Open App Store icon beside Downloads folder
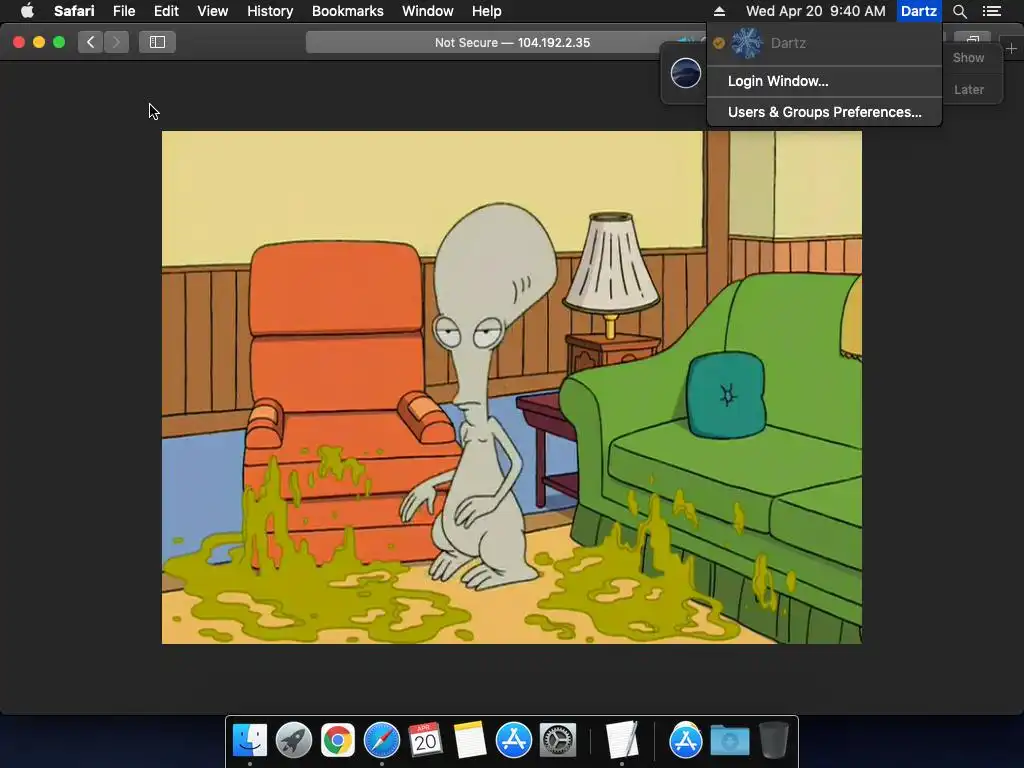Image resolution: width=1024 pixels, height=768 pixels. (x=685, y=740)
